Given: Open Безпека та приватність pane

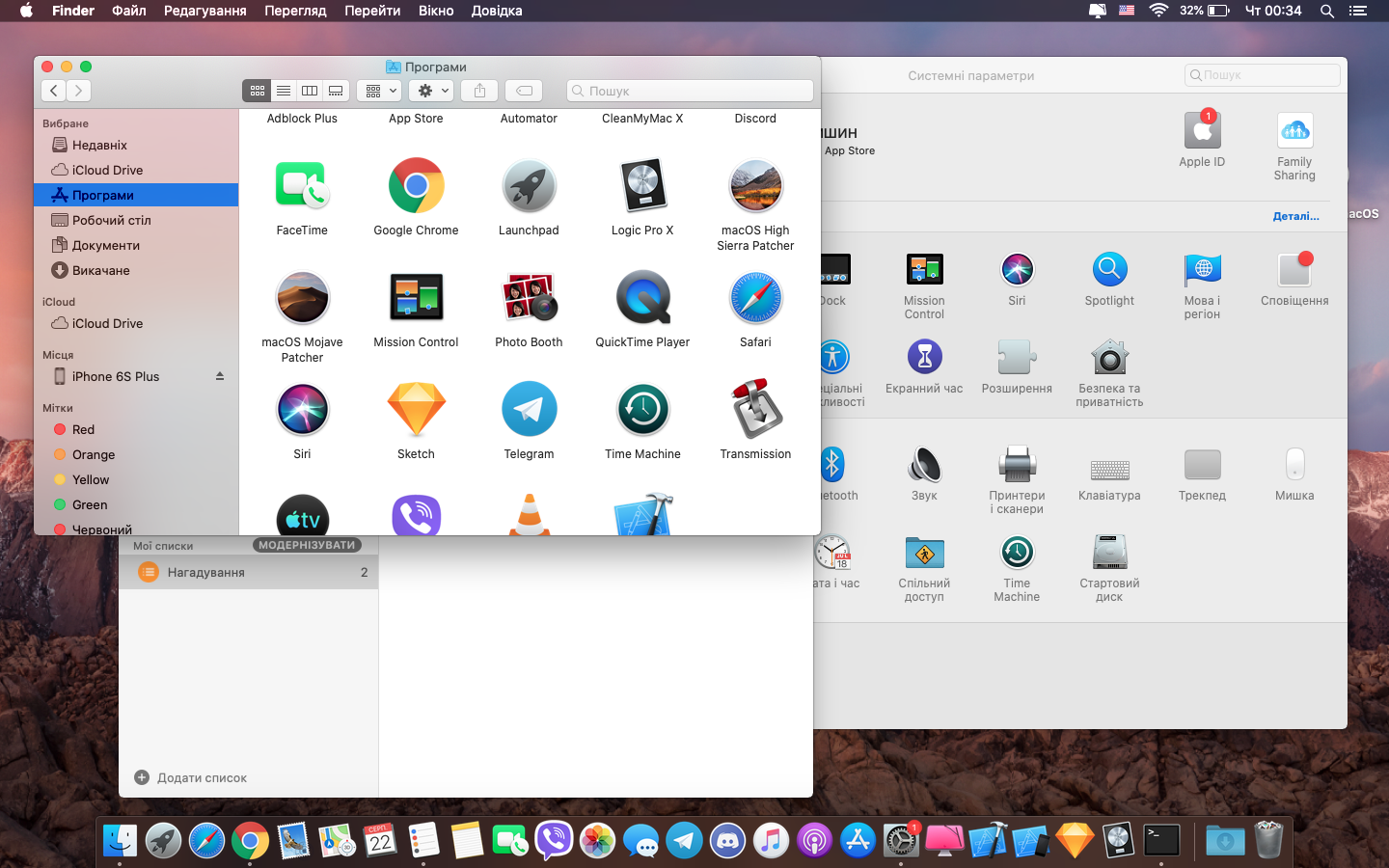Looking at the screenshot, I should pyautogui.click(x=1109, y=358).
